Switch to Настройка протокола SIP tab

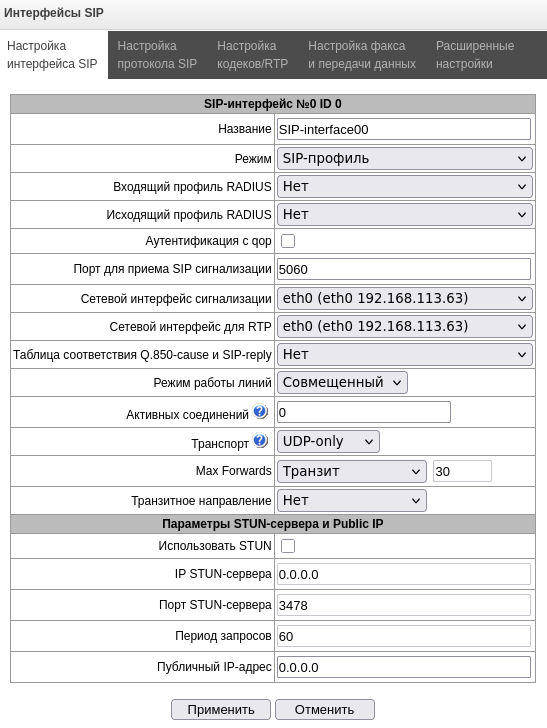tap(157, 55)
